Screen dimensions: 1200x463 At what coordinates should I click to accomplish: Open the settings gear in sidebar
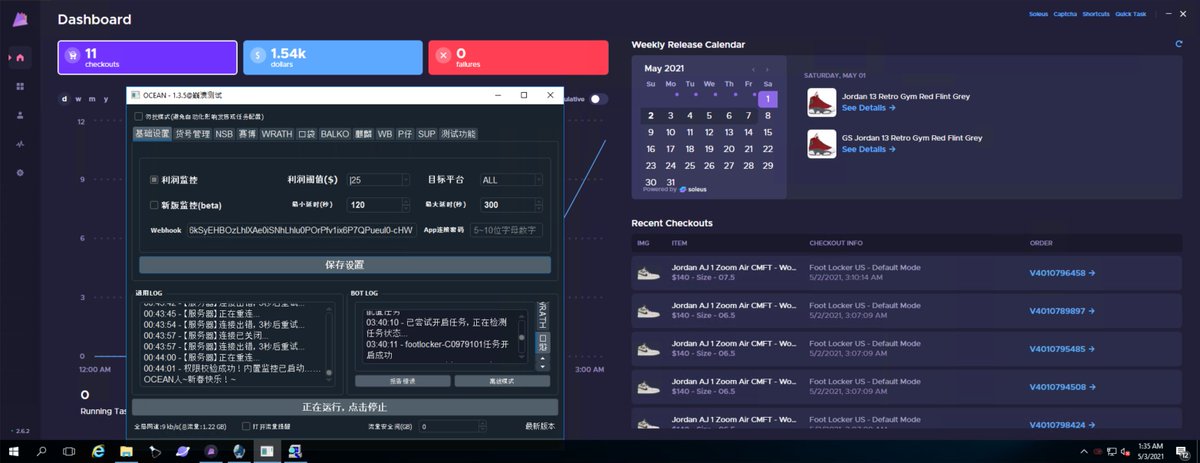(x=20, y=172)
